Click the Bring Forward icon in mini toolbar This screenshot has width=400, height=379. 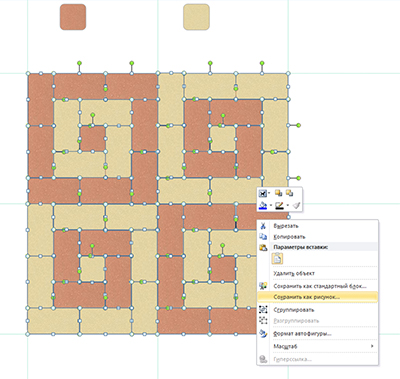(278, 193)
